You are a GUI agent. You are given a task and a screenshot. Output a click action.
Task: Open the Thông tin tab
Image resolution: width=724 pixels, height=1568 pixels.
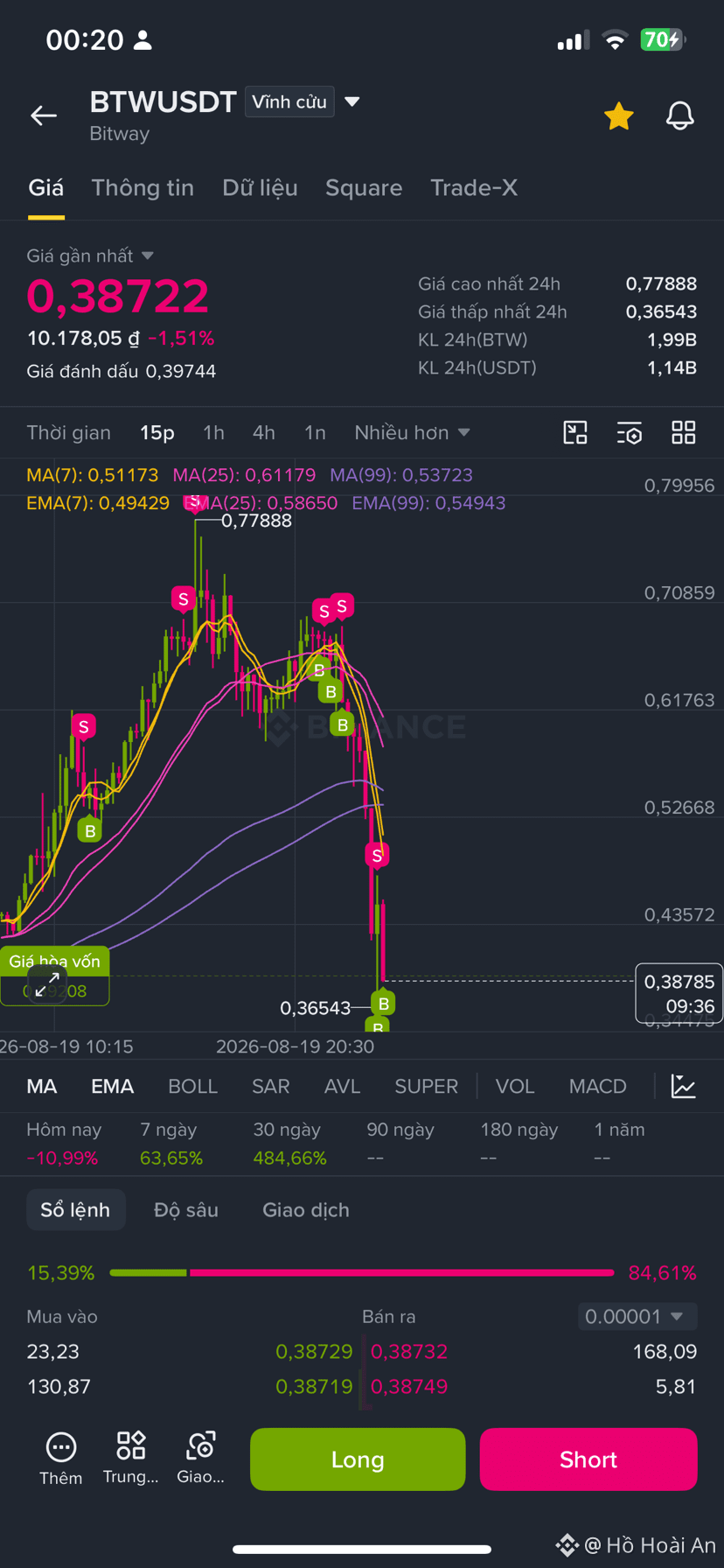(x=143, y=187)
